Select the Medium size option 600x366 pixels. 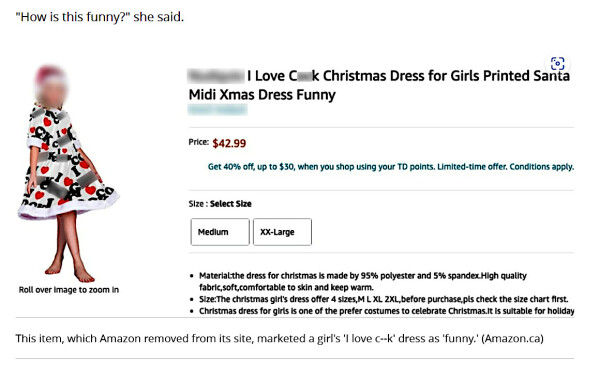(220, 232)
